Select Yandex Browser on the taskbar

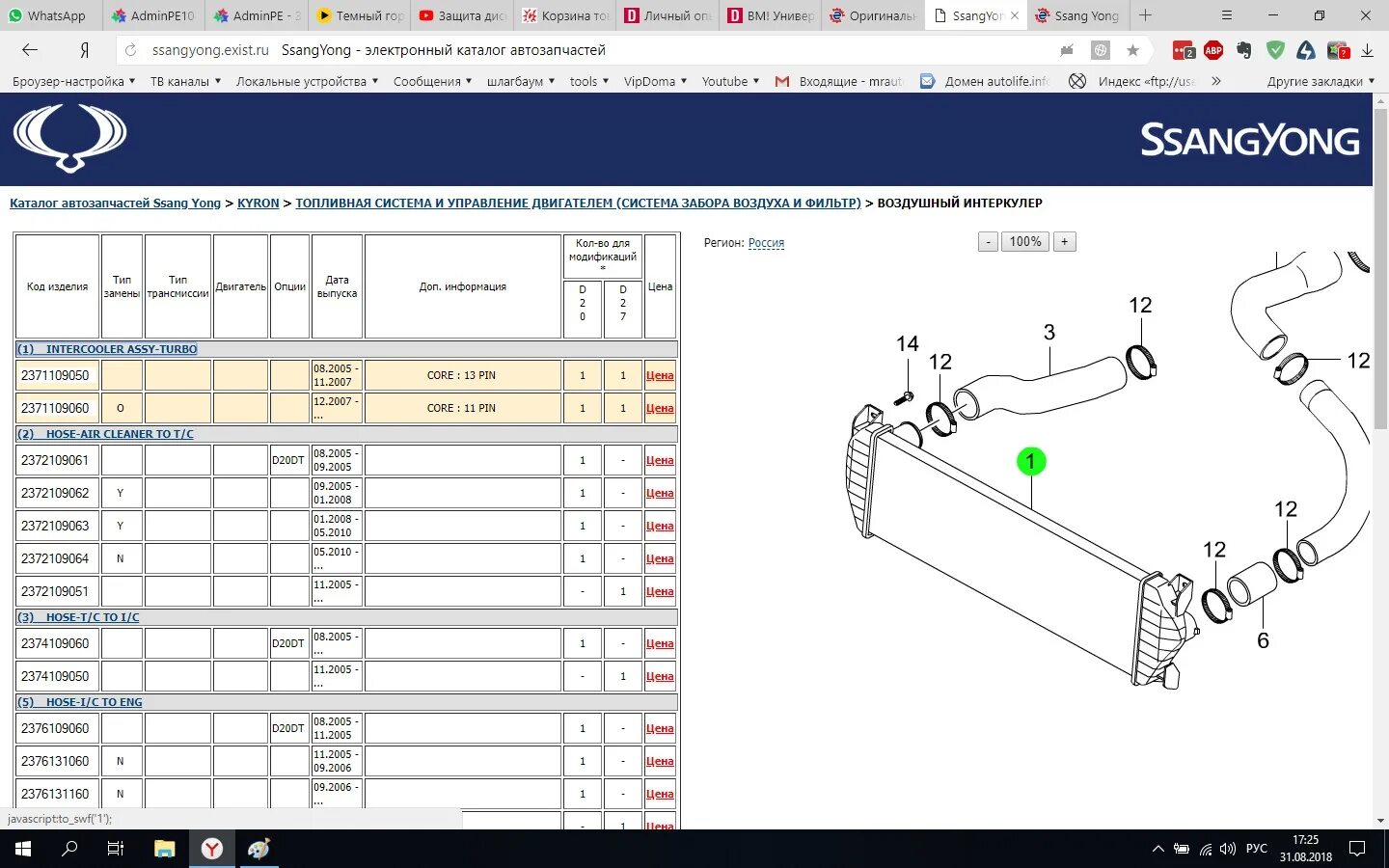[211, 849]
